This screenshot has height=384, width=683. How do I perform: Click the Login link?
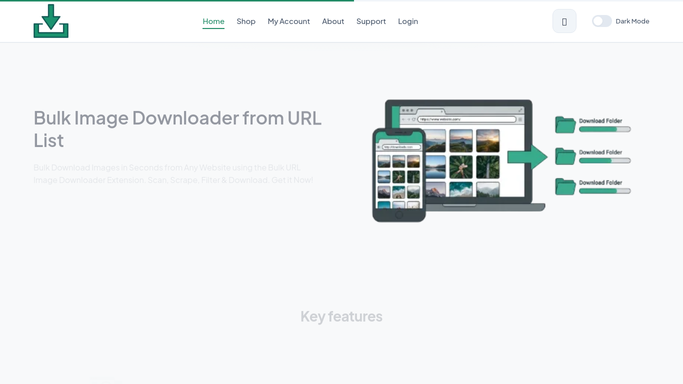coord(408,21)
